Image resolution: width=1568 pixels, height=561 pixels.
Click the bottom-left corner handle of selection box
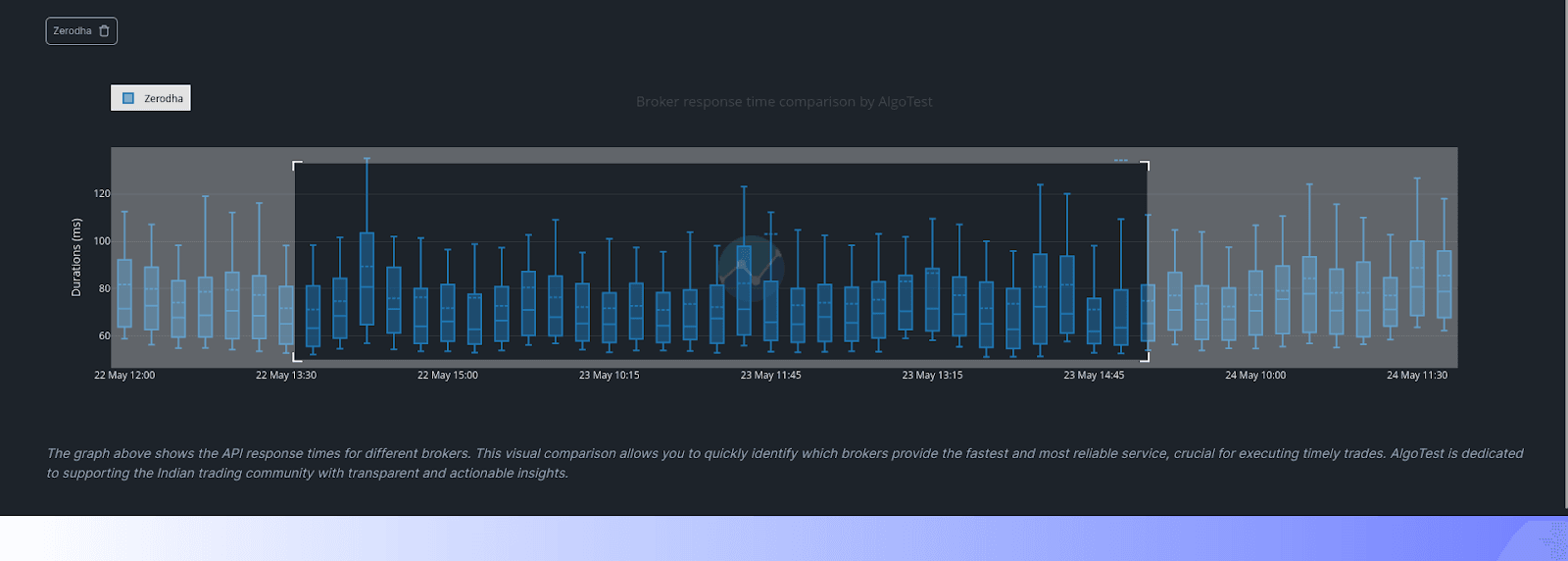tap(296, 358)
